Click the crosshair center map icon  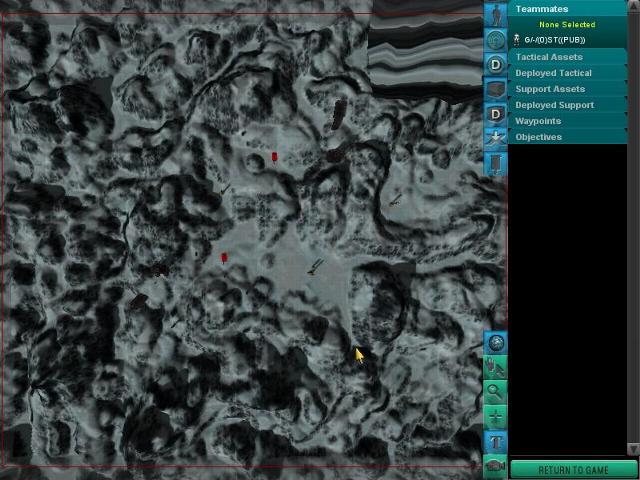coord(496,417)
